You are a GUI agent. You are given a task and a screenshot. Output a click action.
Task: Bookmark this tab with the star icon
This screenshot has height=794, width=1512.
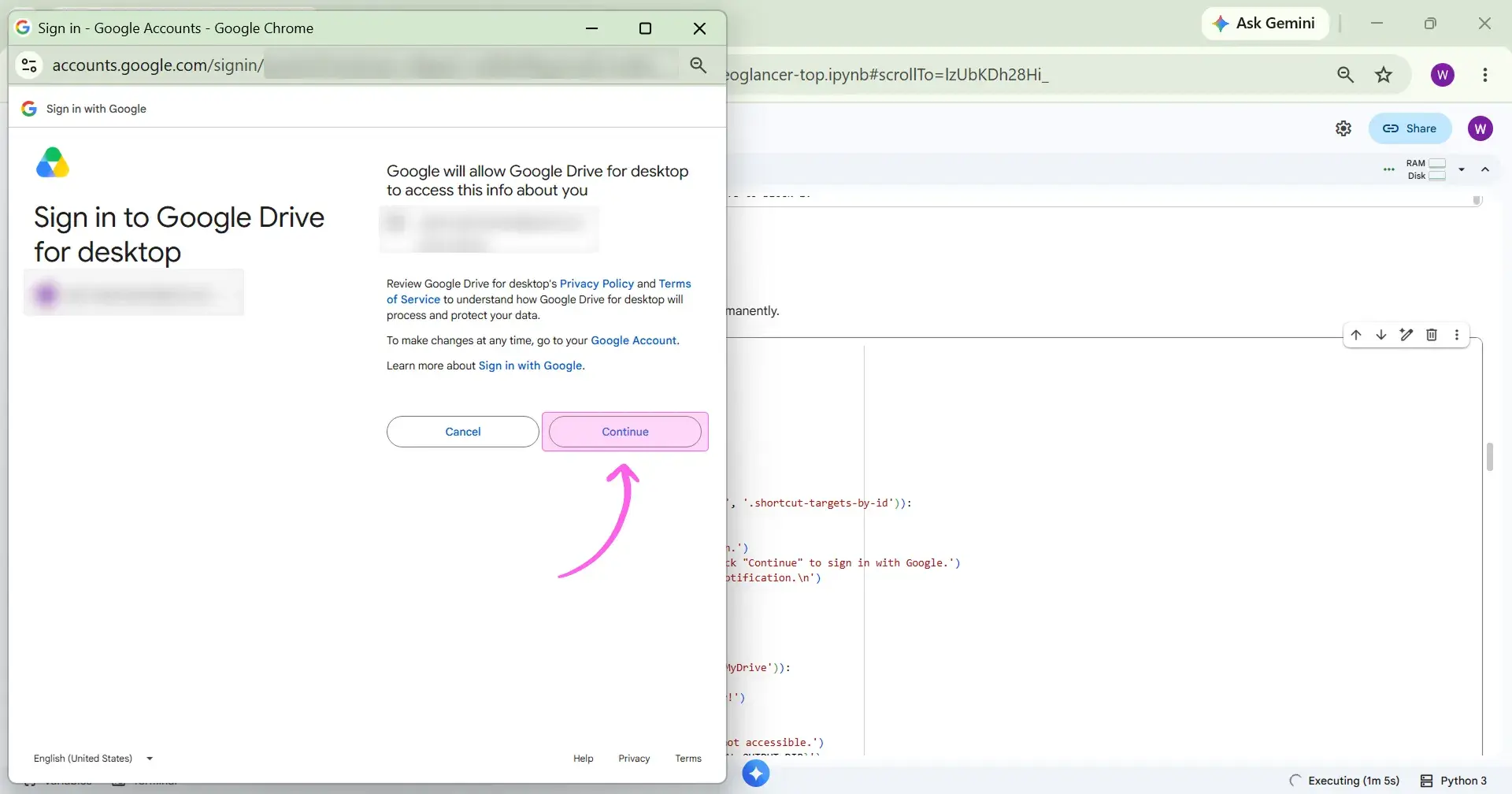[x=1384, y=75]
